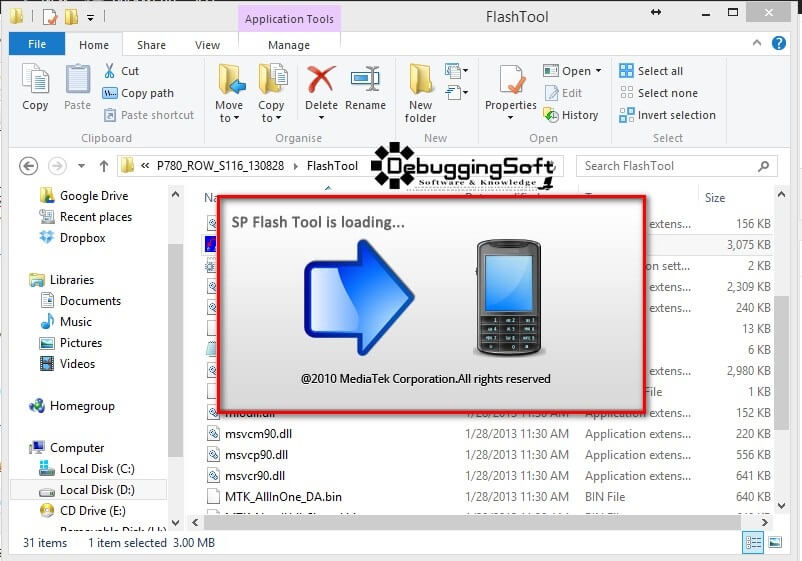The height and width of the screenshot is (561, 802).
Task: Expand the Open dropdown arrow
Action: coord(598,71)
